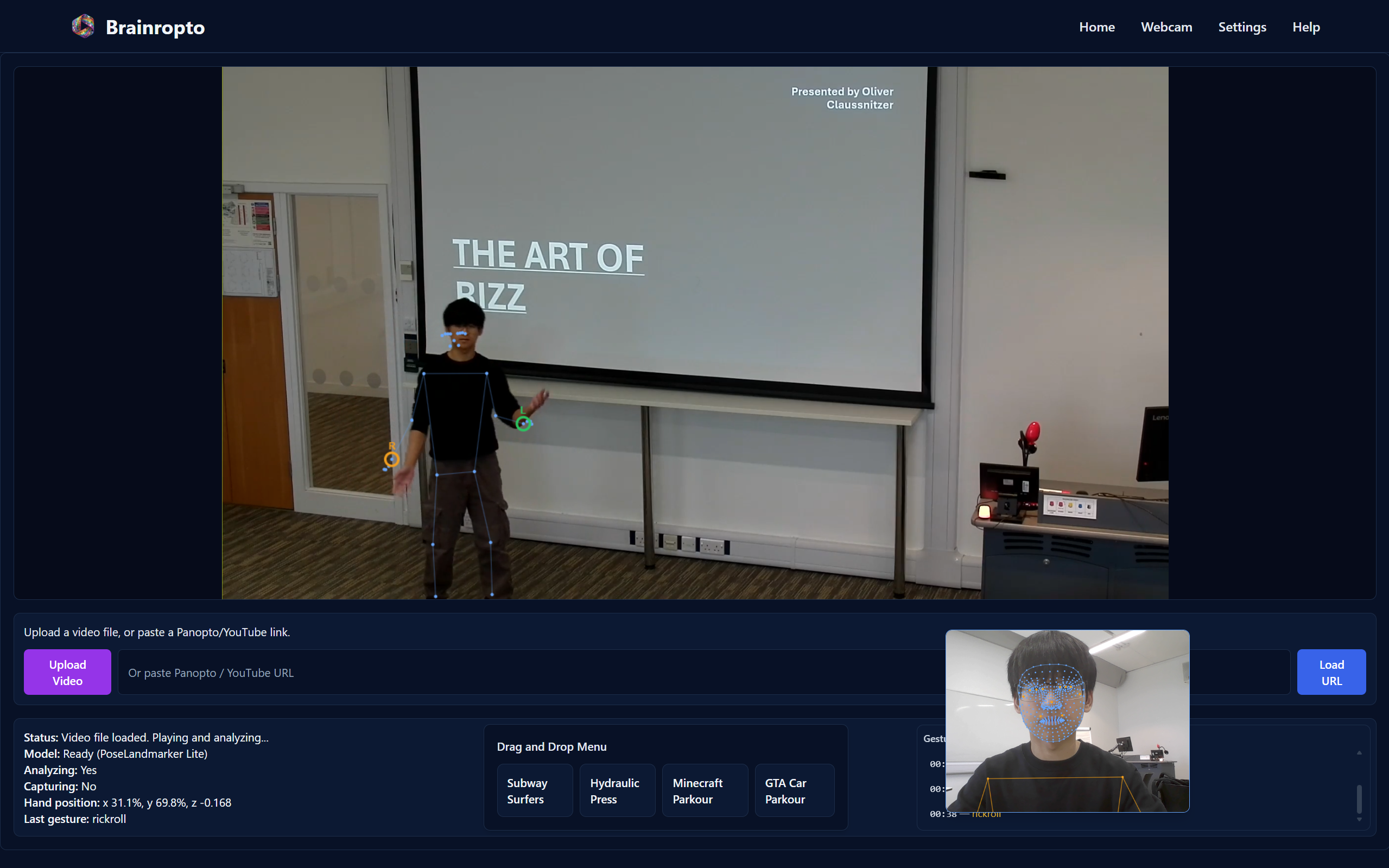Click the orange right-hand tracking marker

click(391, 459)
